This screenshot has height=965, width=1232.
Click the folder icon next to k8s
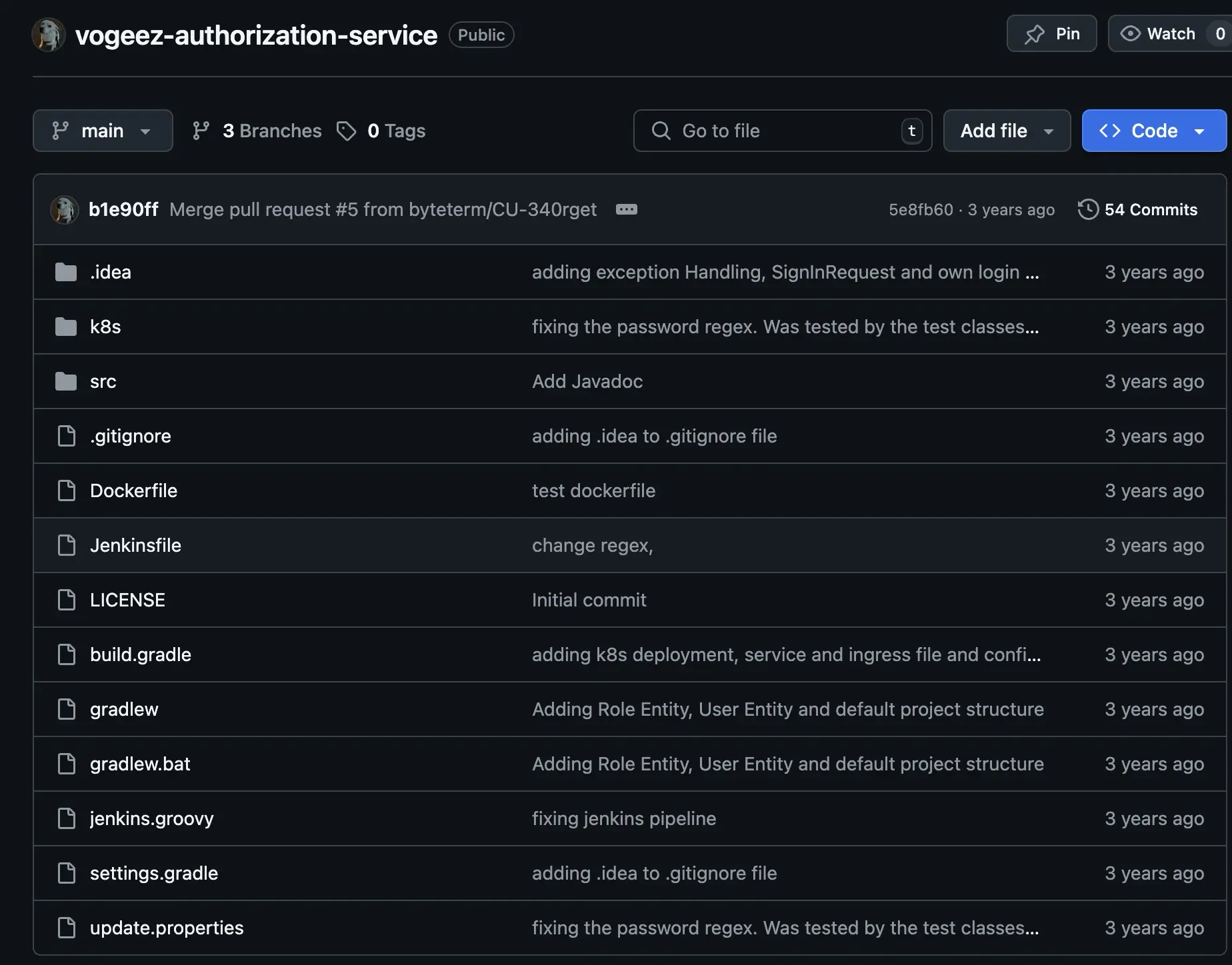click(66, 327)
